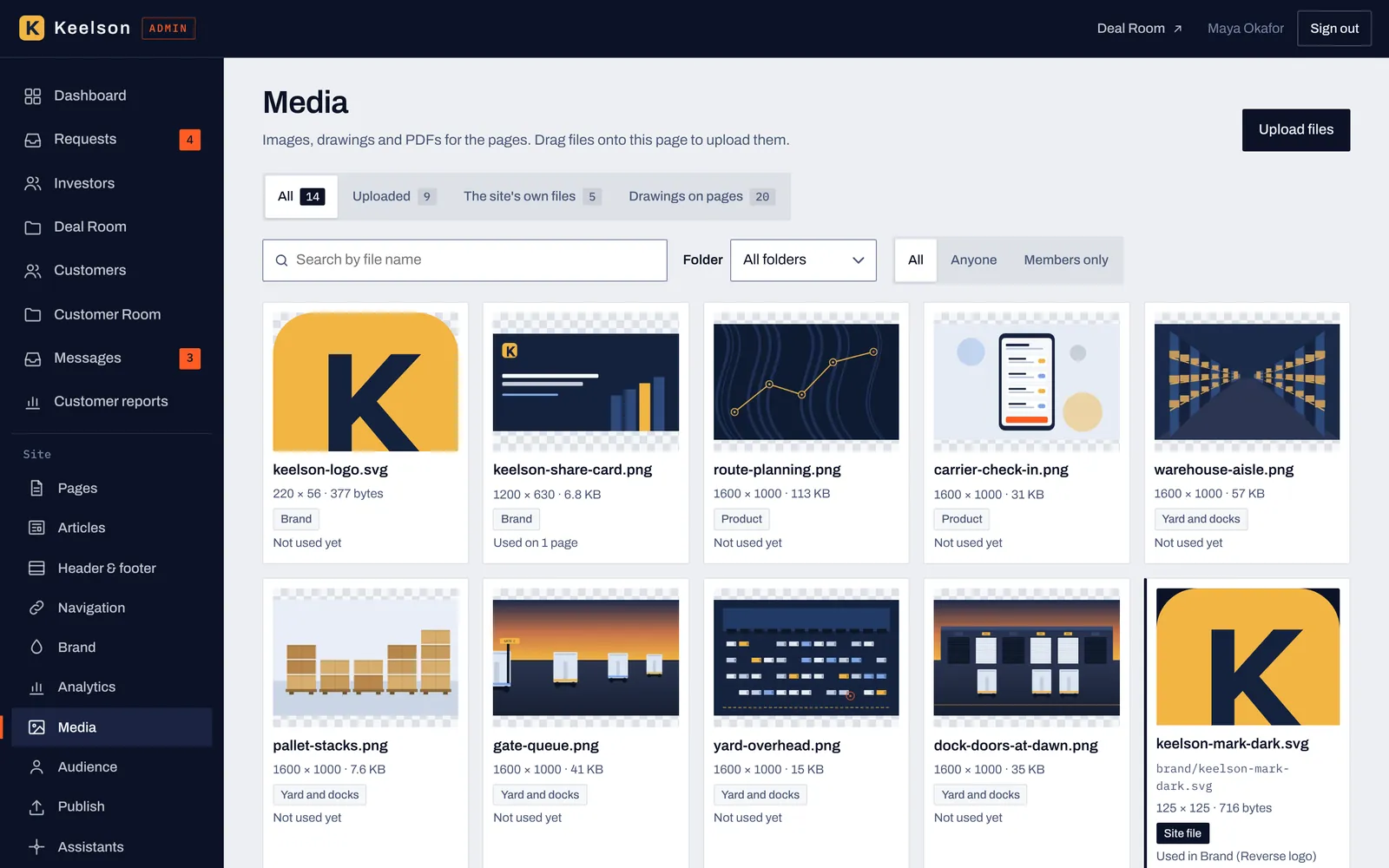Filter access to Members only
This screenshot has width=1389, height=868.
[x=1066, y=260]
